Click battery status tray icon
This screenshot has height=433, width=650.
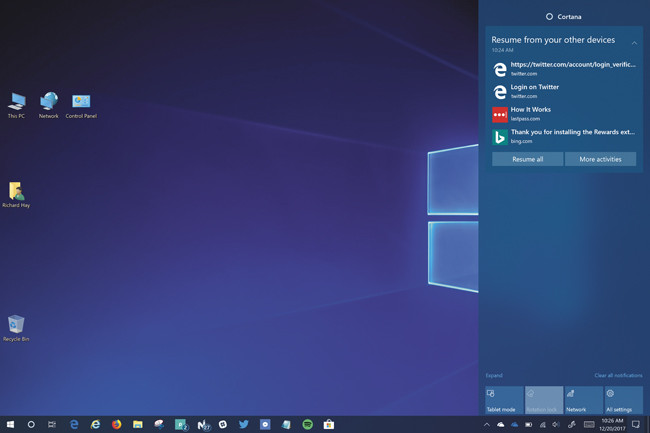click(x=529, y=424)
